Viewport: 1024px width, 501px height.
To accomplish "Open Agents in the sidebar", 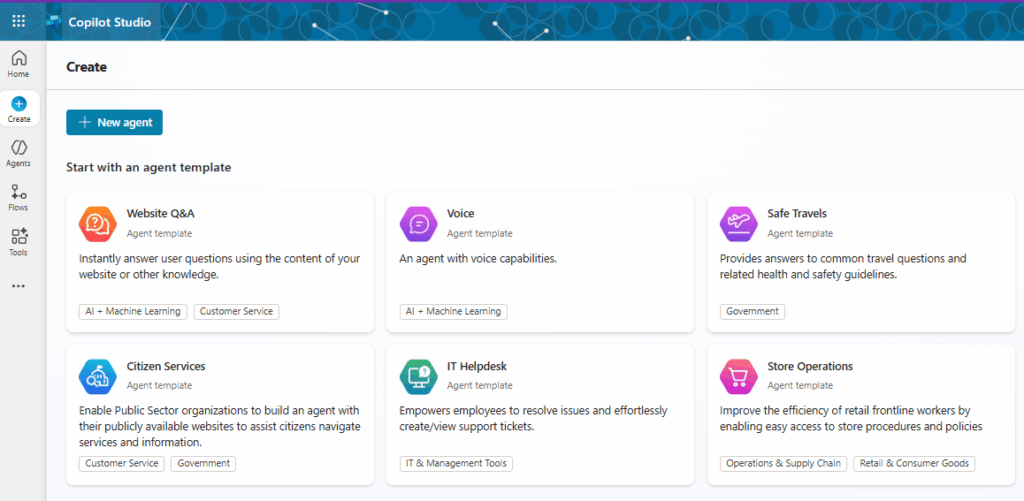I will click(18, 154).
